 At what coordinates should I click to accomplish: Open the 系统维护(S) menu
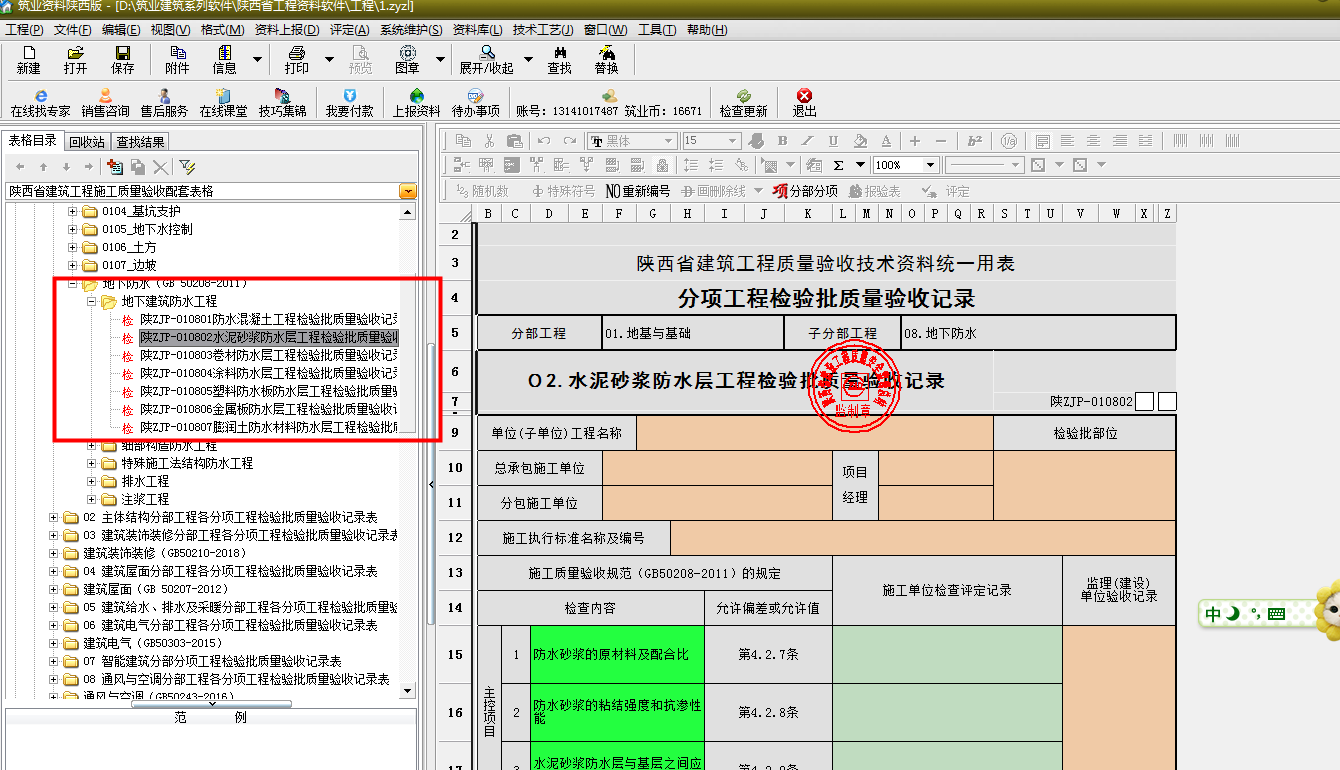[411, 30]
